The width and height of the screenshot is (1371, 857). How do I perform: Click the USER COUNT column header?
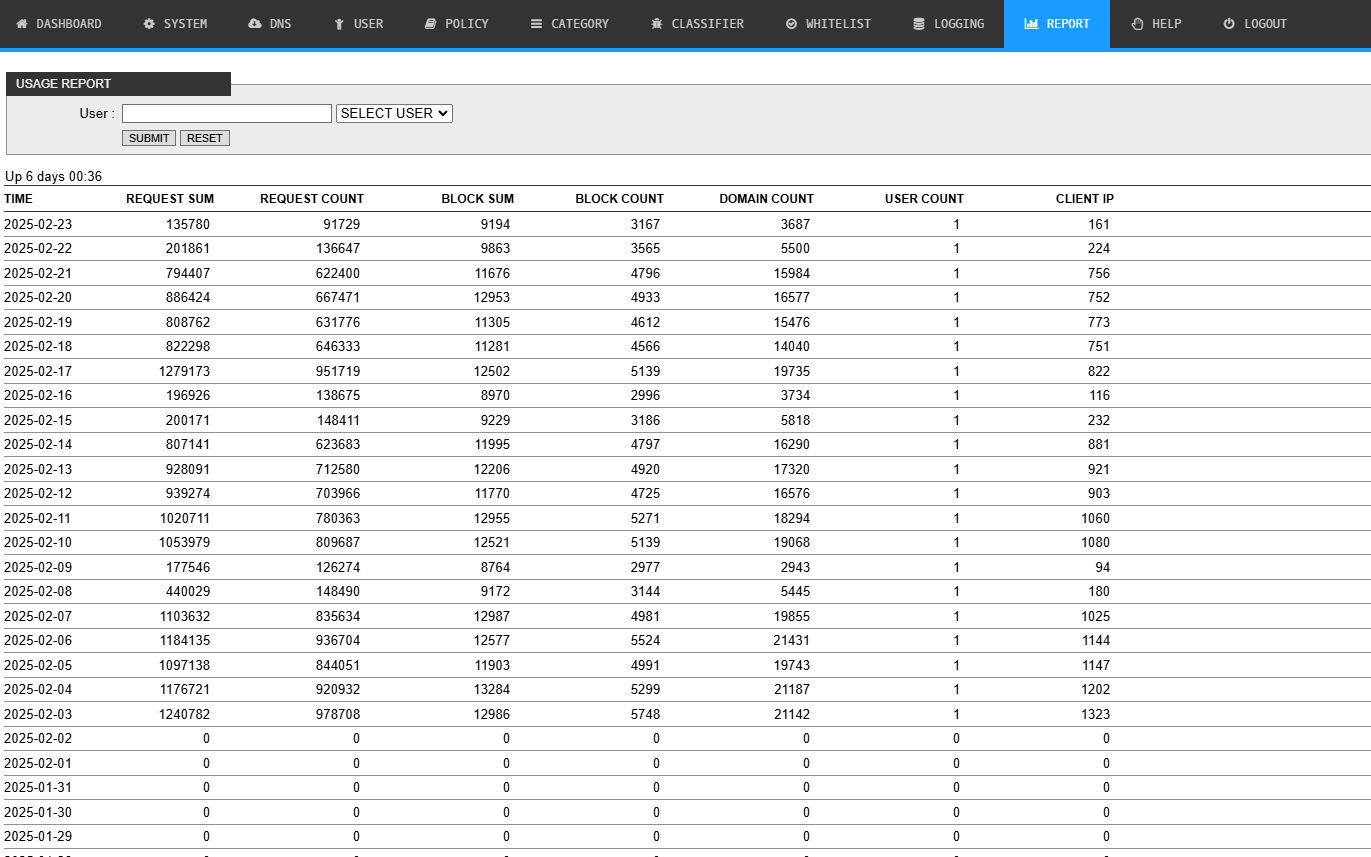coord(925,199)
